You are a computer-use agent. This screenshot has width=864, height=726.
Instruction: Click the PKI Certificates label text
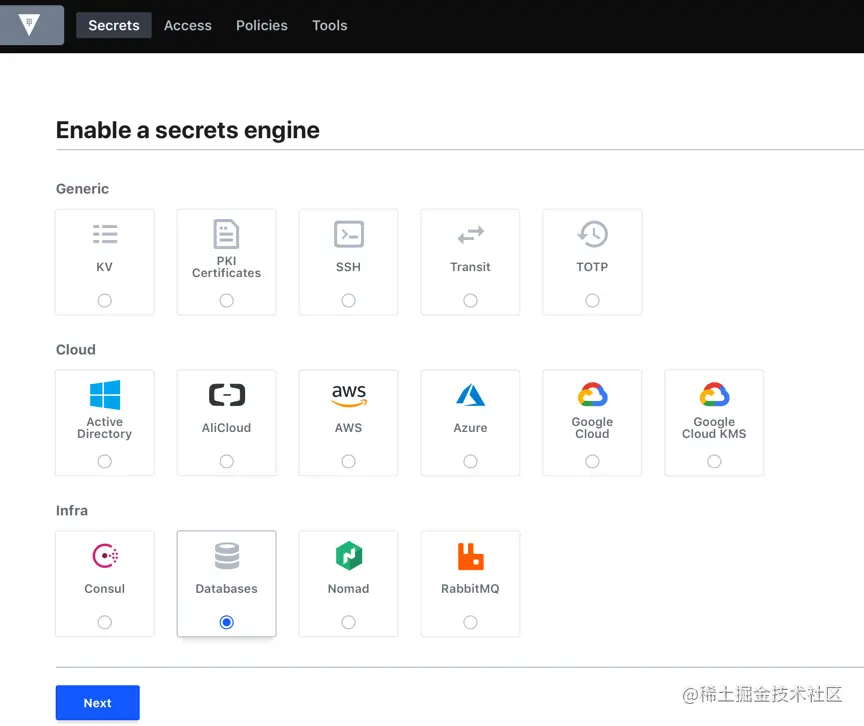[226, 267]
